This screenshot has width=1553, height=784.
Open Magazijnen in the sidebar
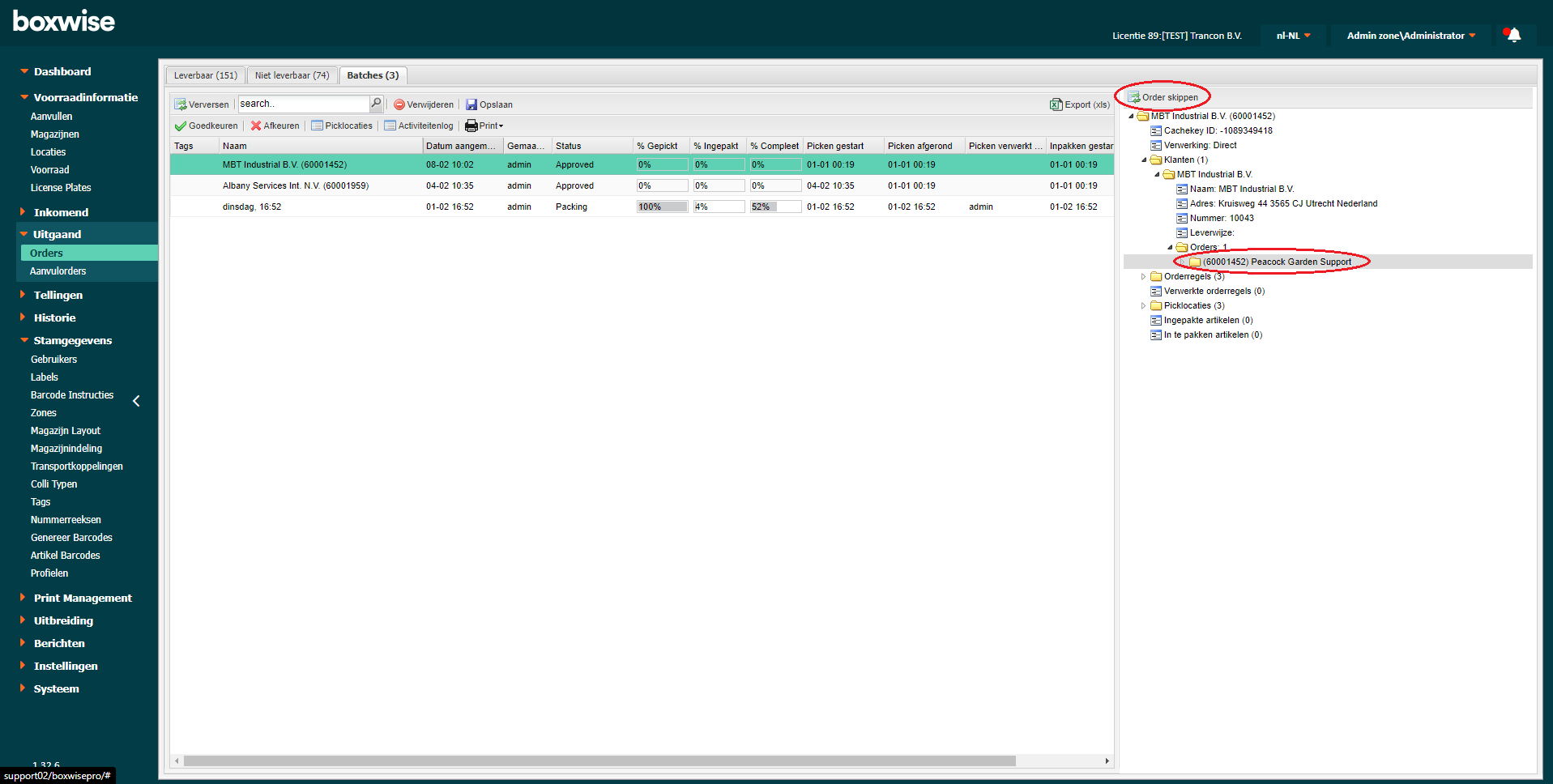coord(55,134)
